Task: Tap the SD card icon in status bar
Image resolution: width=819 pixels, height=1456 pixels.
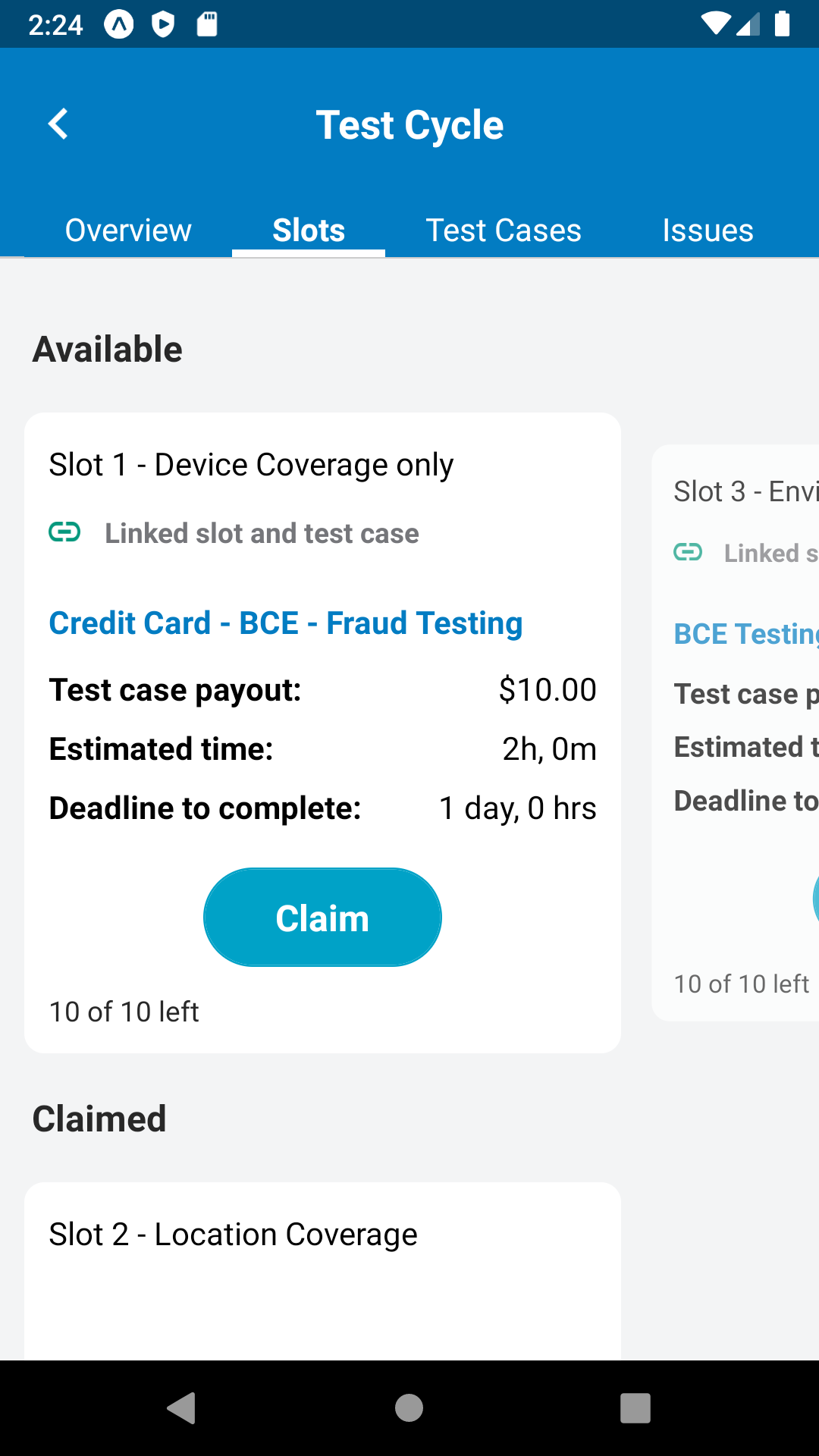Action: tap(207, 24)
